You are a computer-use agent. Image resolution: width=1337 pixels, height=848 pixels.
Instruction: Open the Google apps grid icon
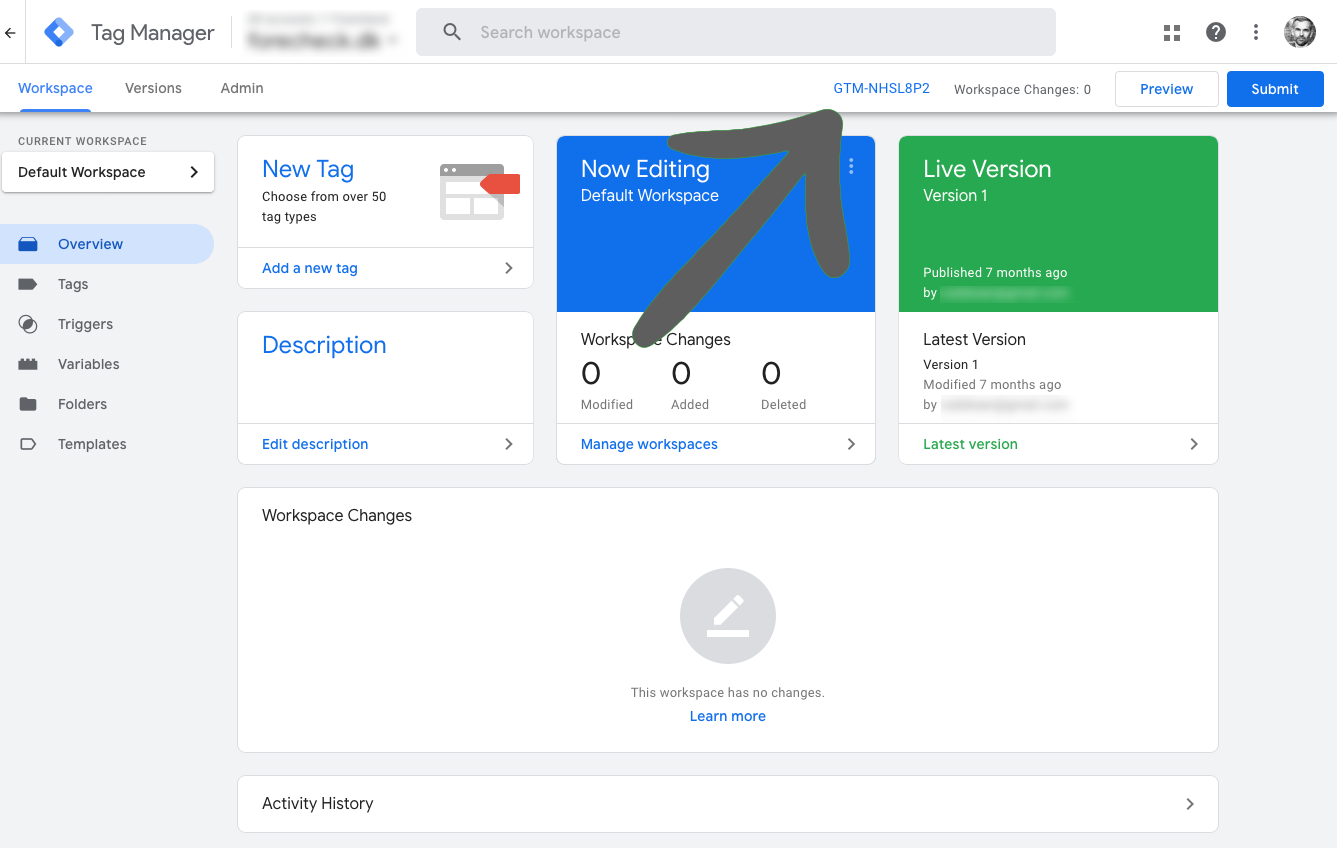tap(1172, 32)
